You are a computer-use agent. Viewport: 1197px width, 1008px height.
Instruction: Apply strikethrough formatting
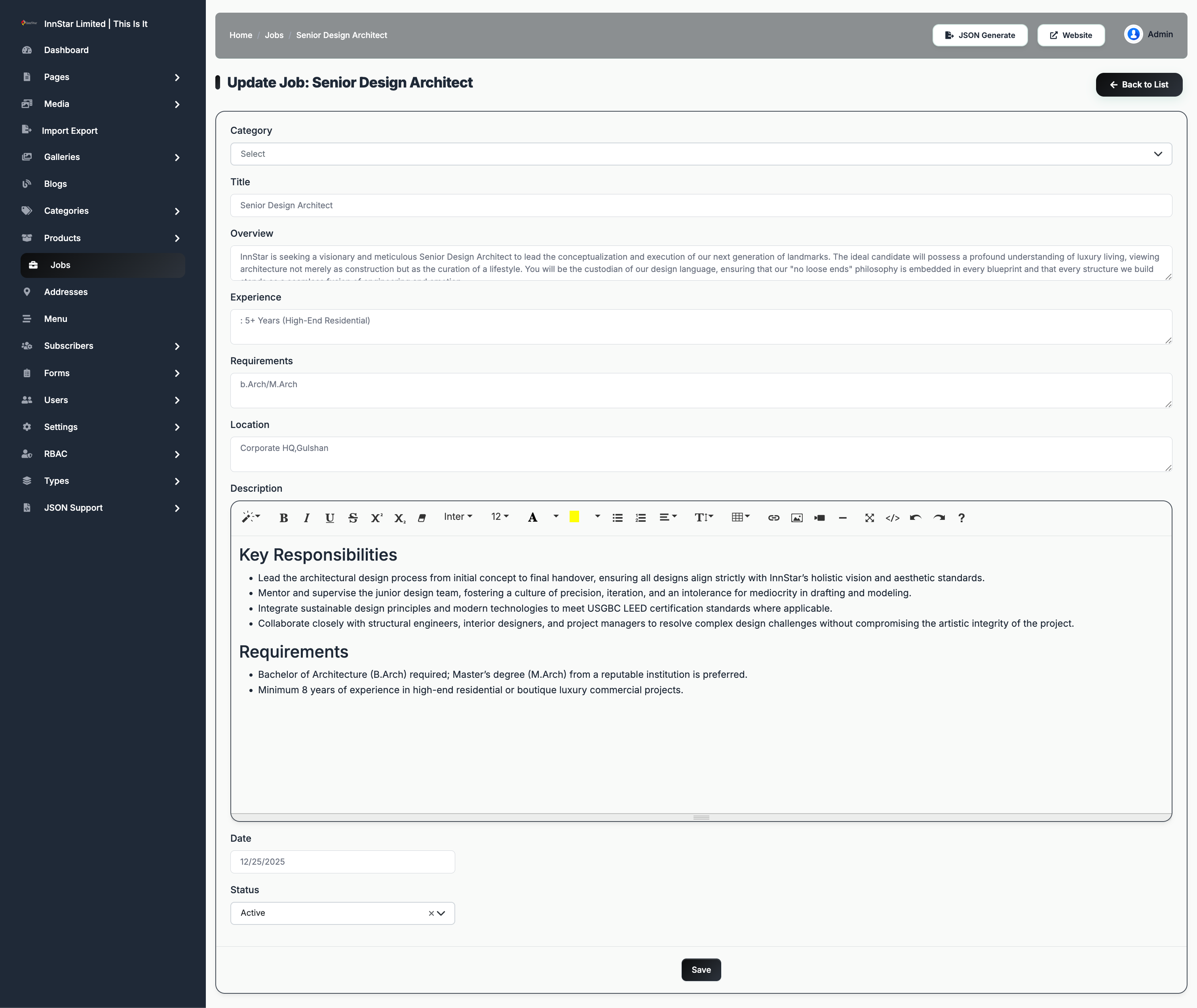pyautogui.click(x=353, y=518)
